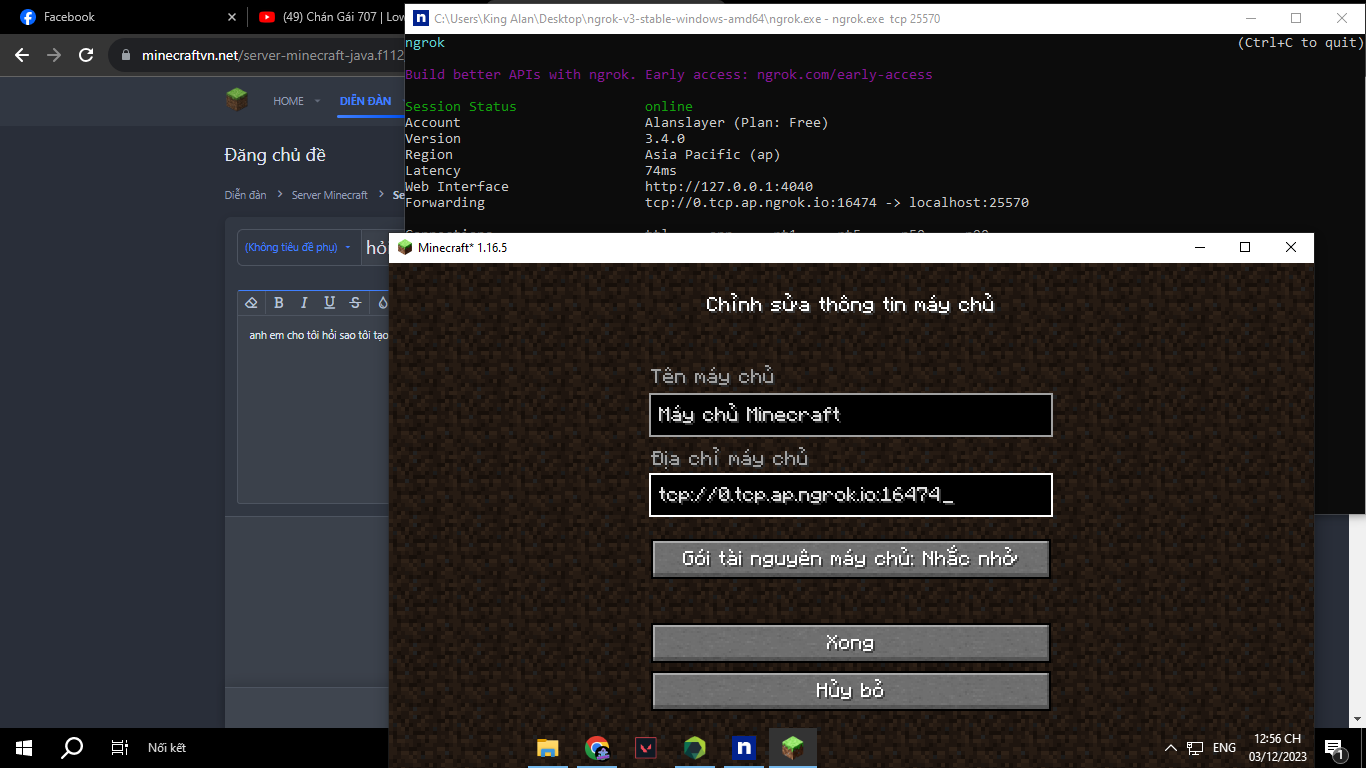Toggle Underline formatting in post editor
This screenshot has height=768, width=1366.
(329, 303)
